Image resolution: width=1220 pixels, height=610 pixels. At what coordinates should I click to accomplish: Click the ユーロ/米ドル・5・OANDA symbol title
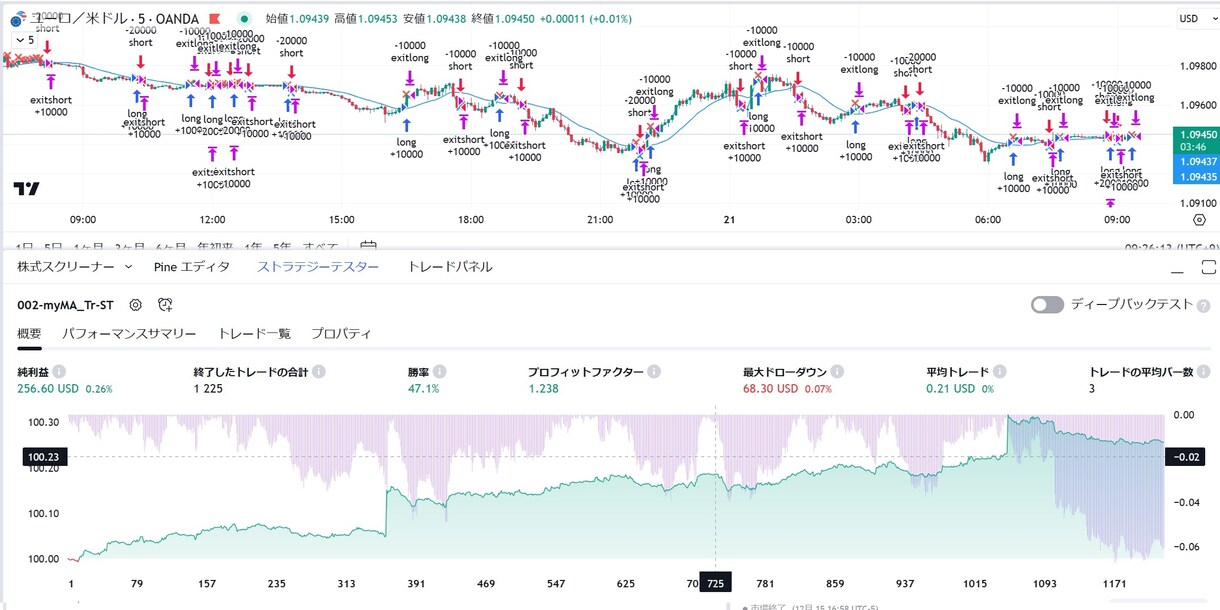pos(114,18)
